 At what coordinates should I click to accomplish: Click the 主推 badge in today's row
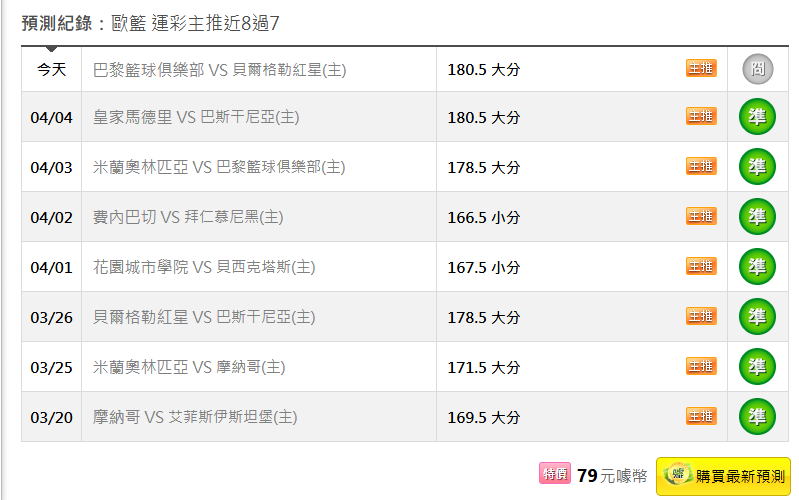pos(701,68)
